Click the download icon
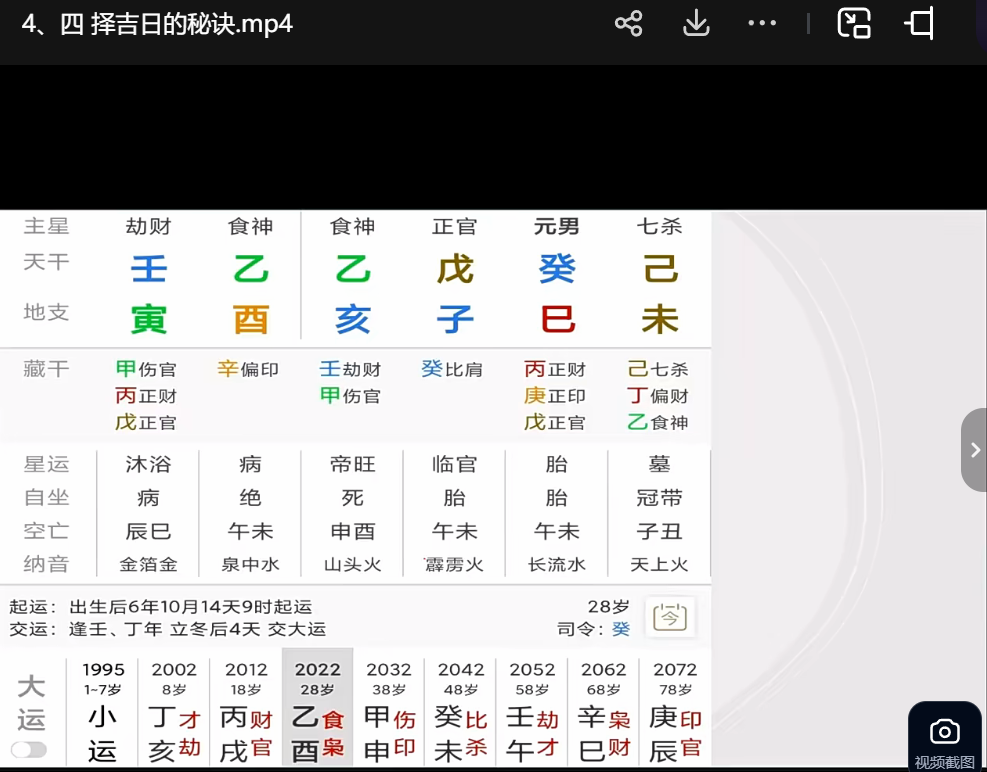 pos(696,24)
